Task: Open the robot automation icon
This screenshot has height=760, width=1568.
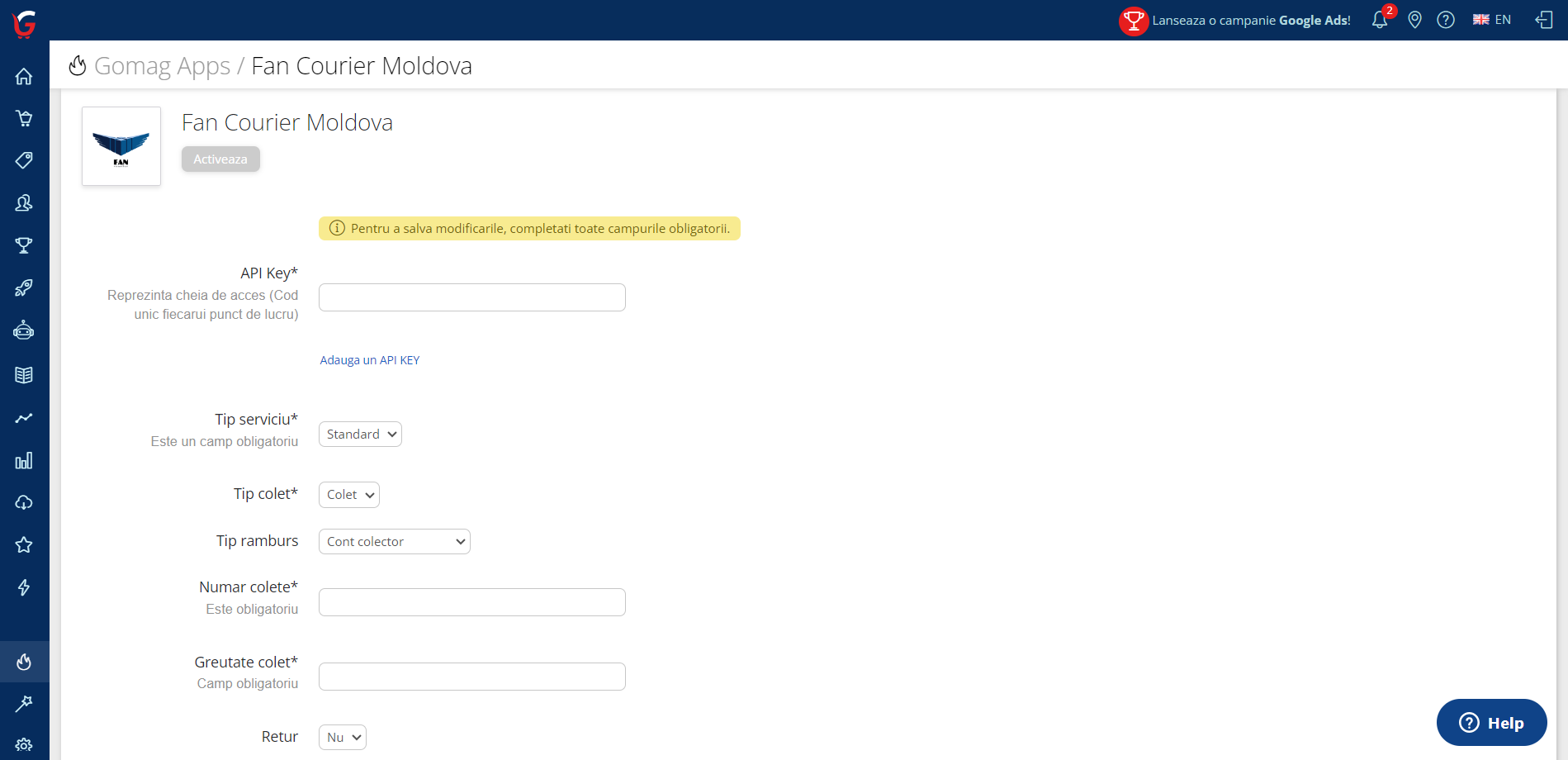Action: click(24, 330)
